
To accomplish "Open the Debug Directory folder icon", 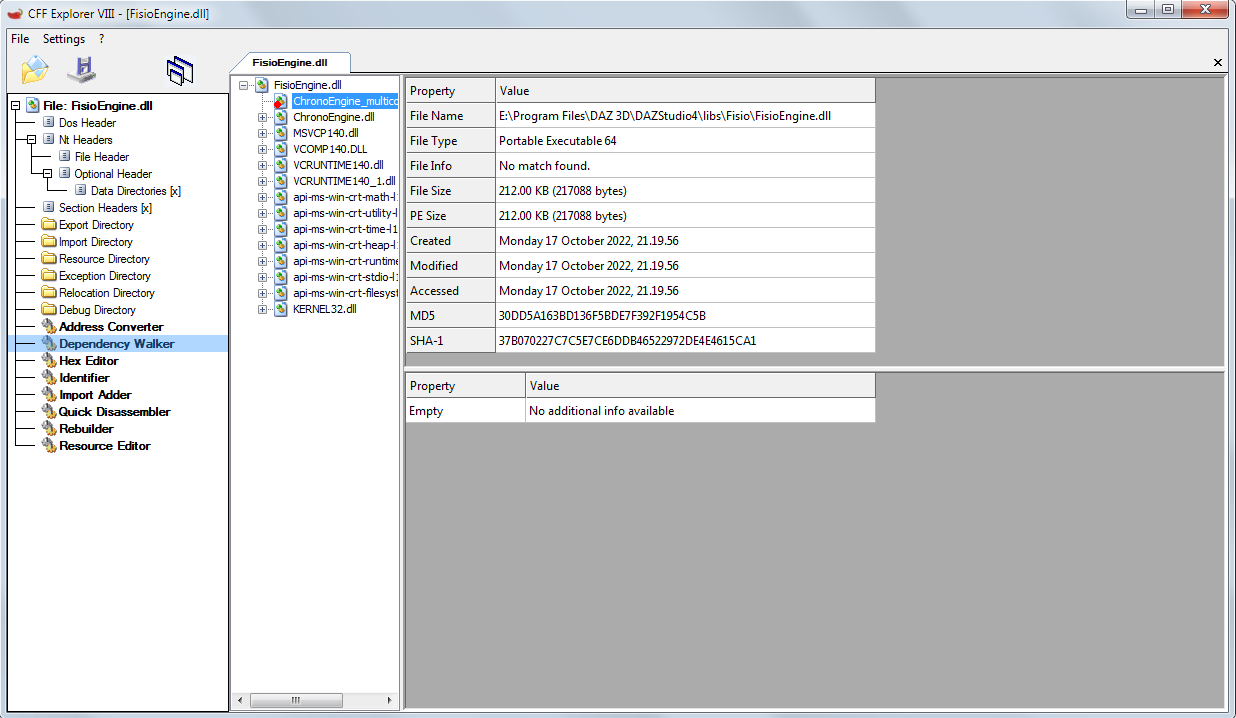I will point(49,310).
